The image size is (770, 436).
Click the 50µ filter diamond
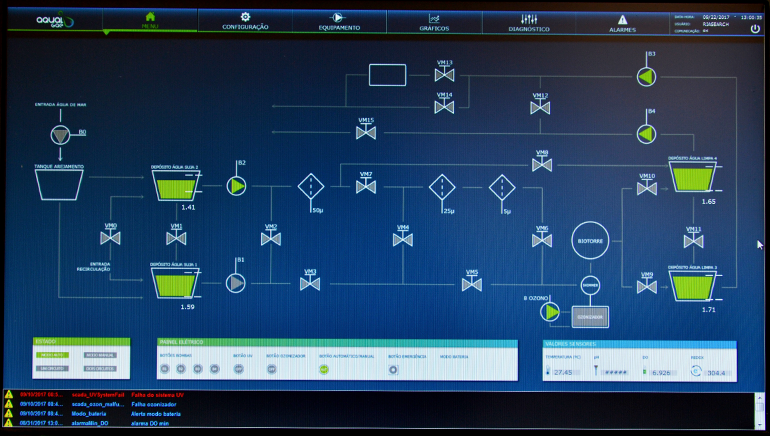(311, 186)
